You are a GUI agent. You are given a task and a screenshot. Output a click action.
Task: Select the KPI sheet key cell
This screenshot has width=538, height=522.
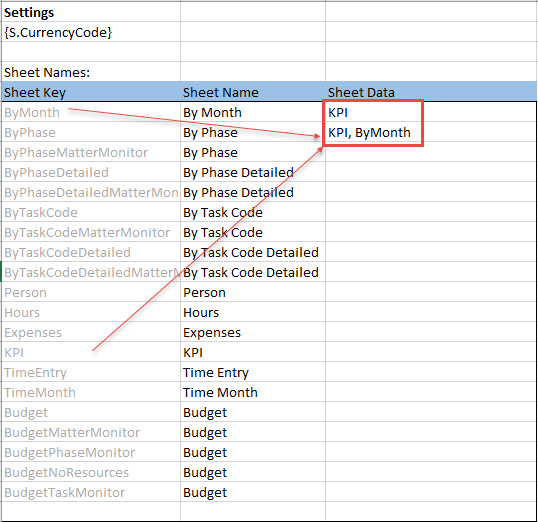tap(91, 352)
